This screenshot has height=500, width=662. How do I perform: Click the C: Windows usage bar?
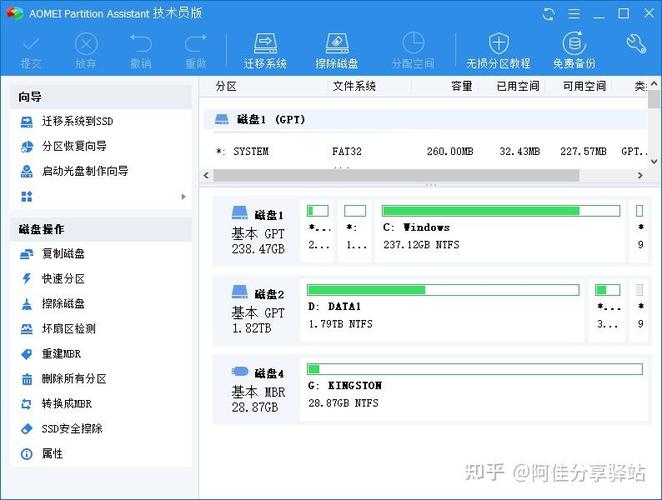[x=501, y=211]
